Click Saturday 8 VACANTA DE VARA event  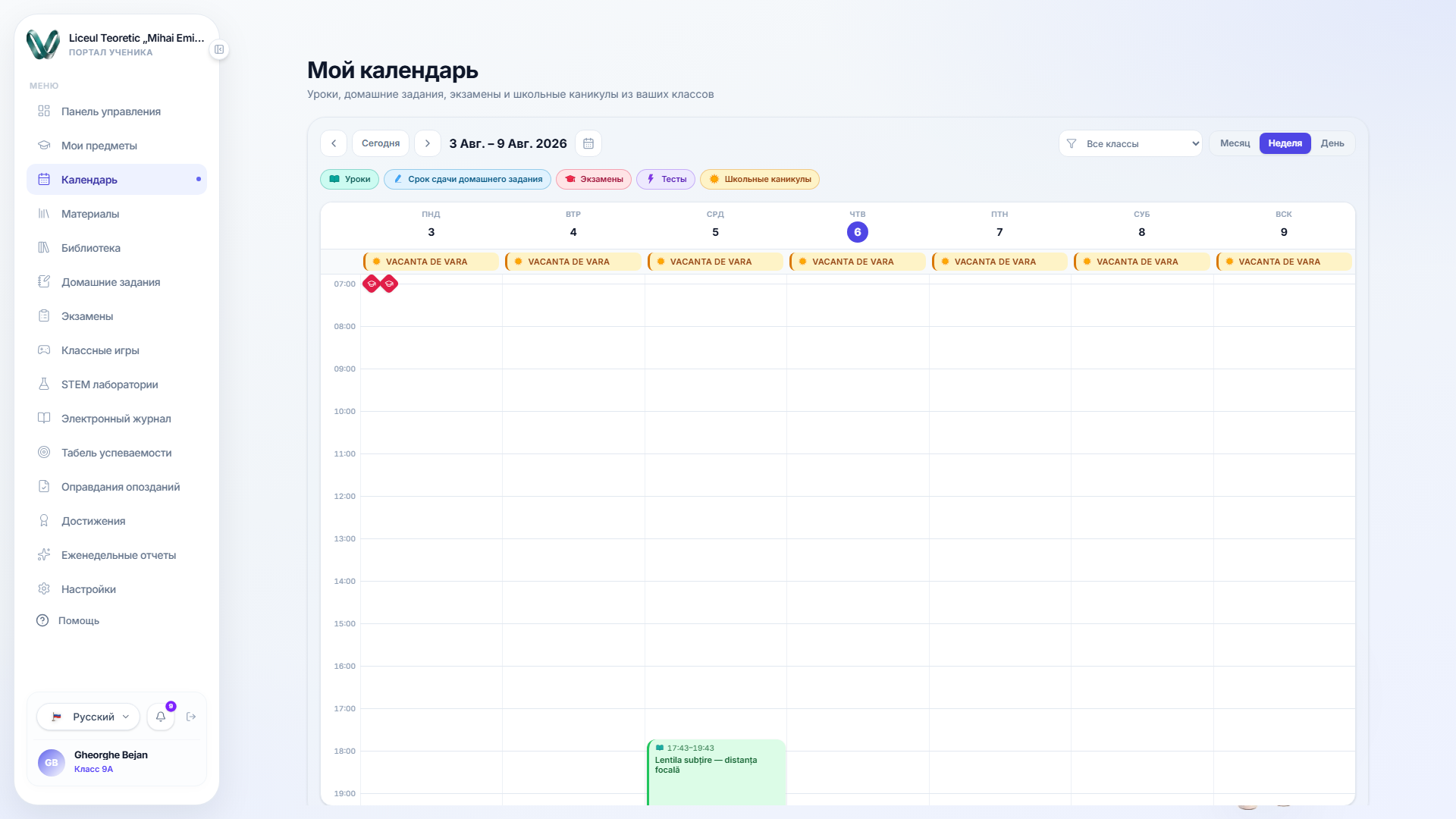point(1141,262)
